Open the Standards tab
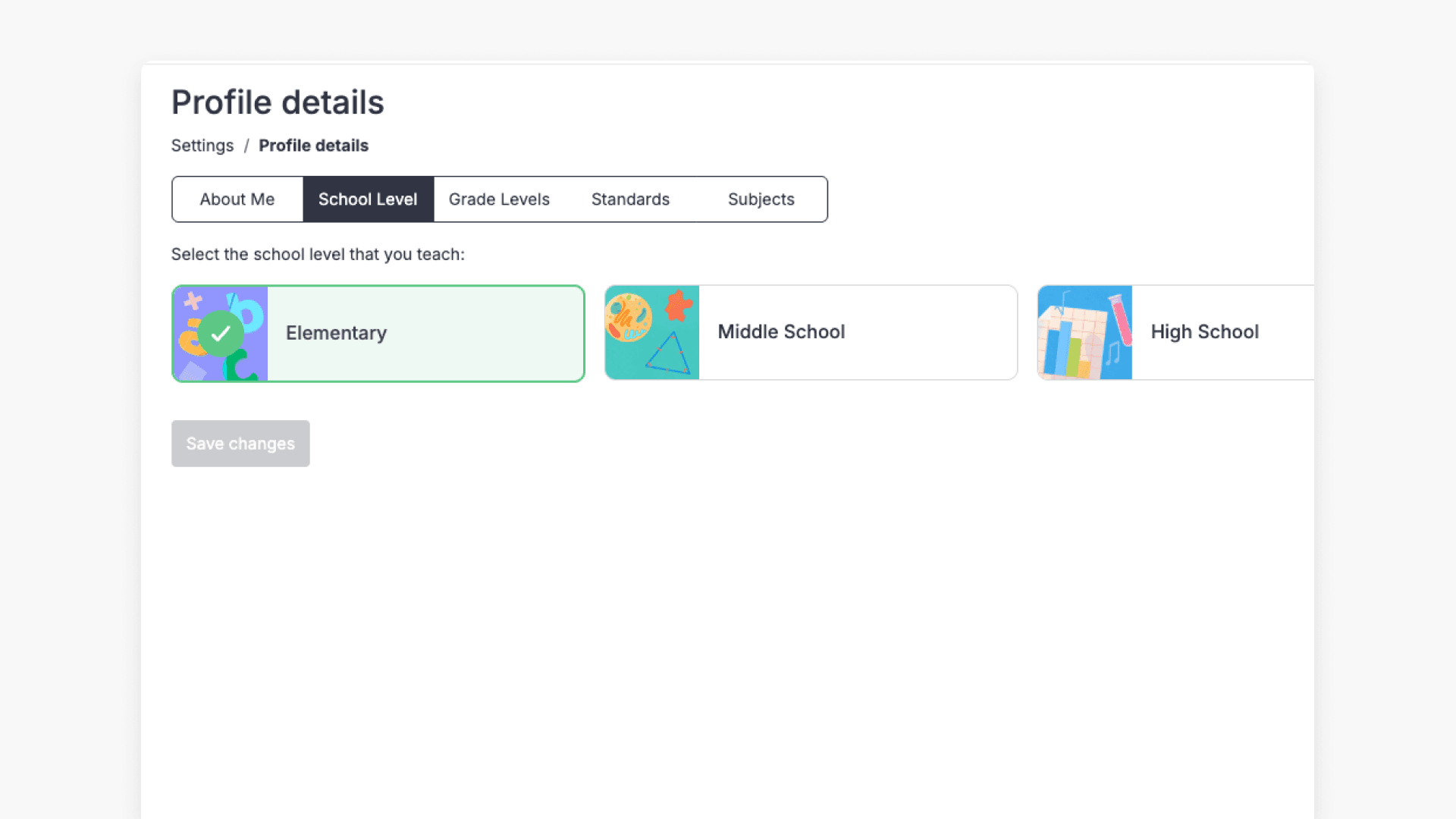1456x819 pixels. tap(630, 199)
